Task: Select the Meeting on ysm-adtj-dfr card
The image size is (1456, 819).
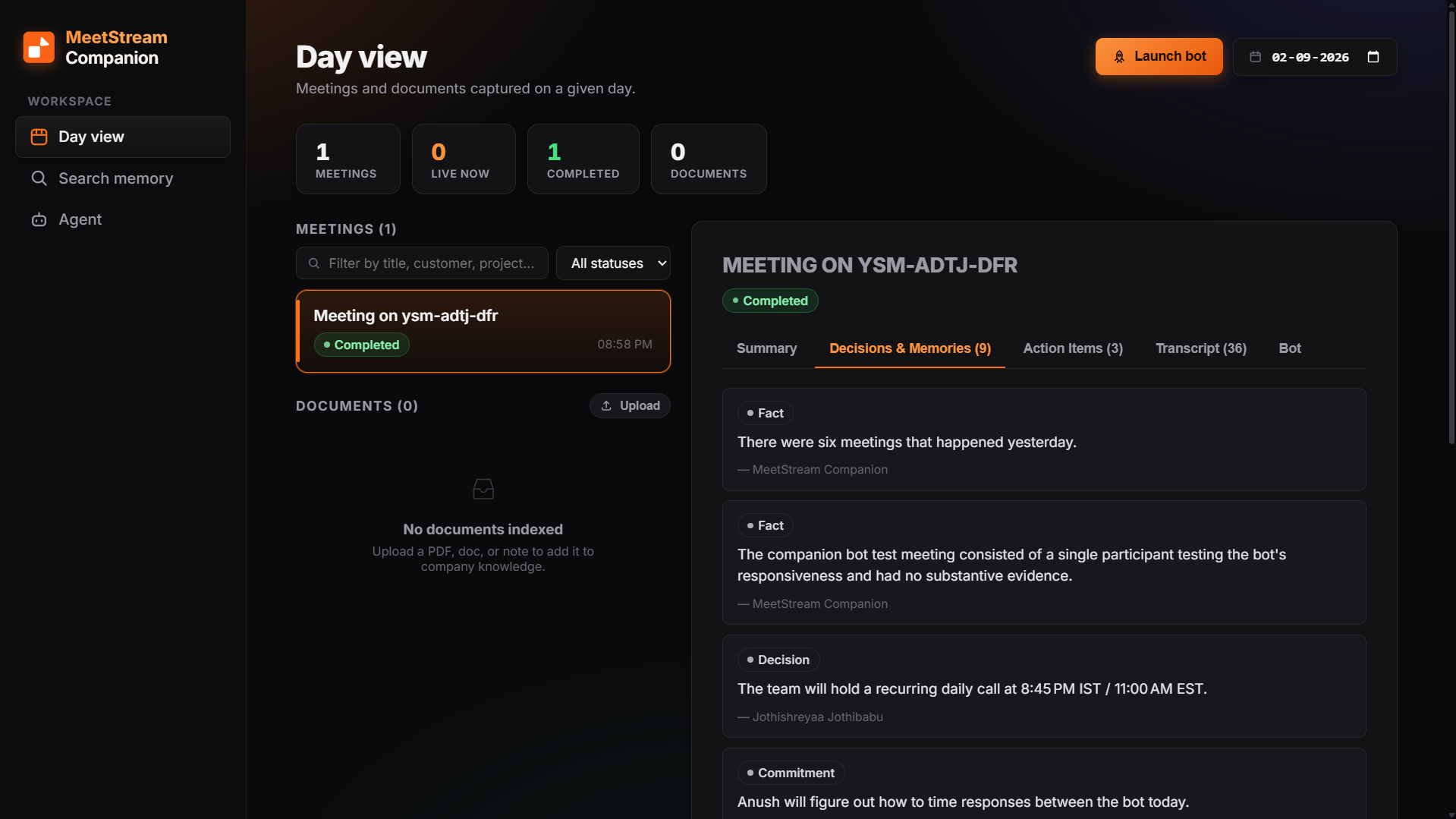Action: coord(483,331)
